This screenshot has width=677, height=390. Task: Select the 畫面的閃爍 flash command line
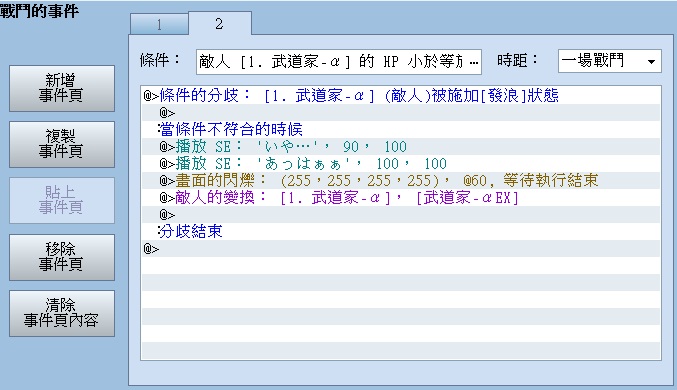(x=401, y=181)
